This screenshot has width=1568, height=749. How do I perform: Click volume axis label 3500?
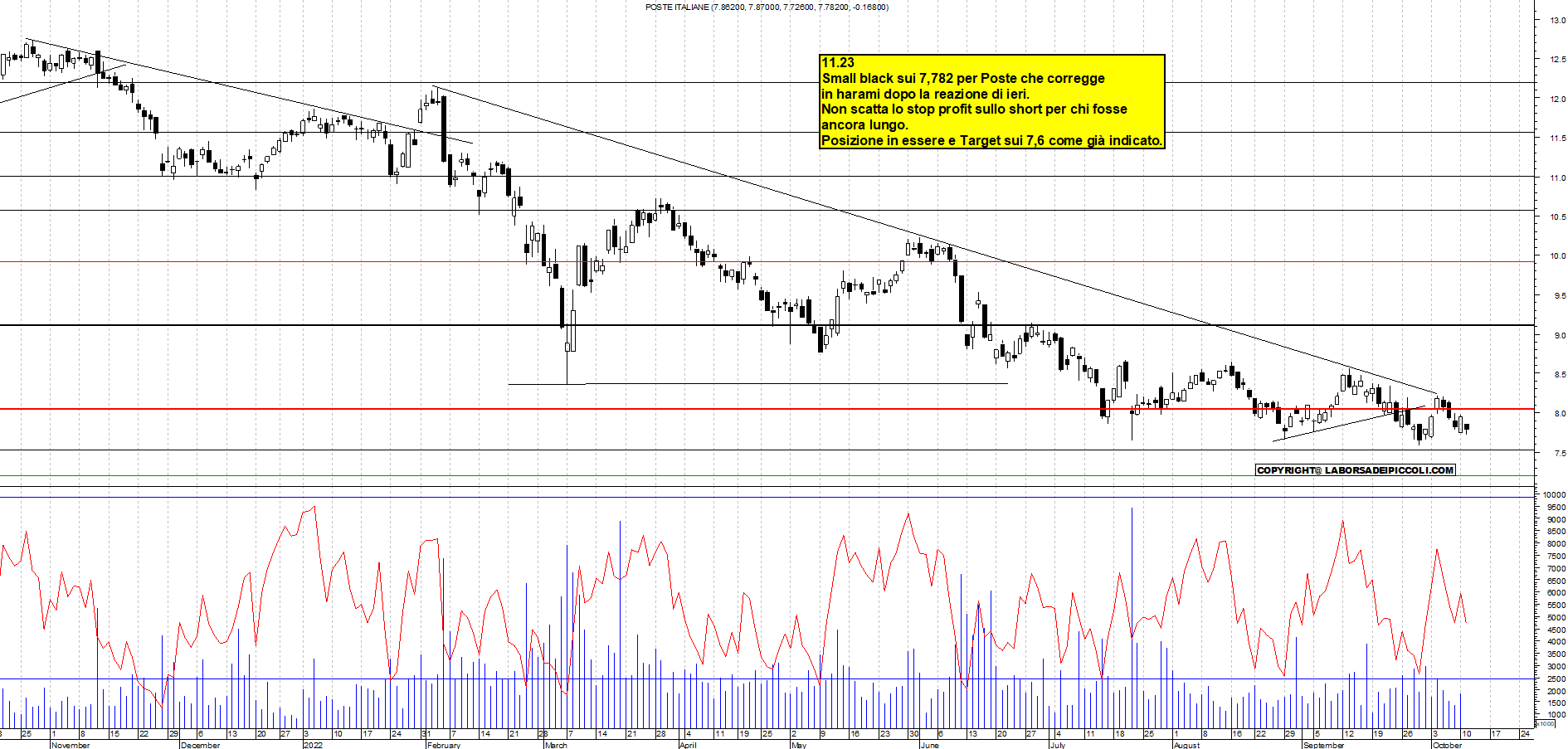pos(1556,654)
